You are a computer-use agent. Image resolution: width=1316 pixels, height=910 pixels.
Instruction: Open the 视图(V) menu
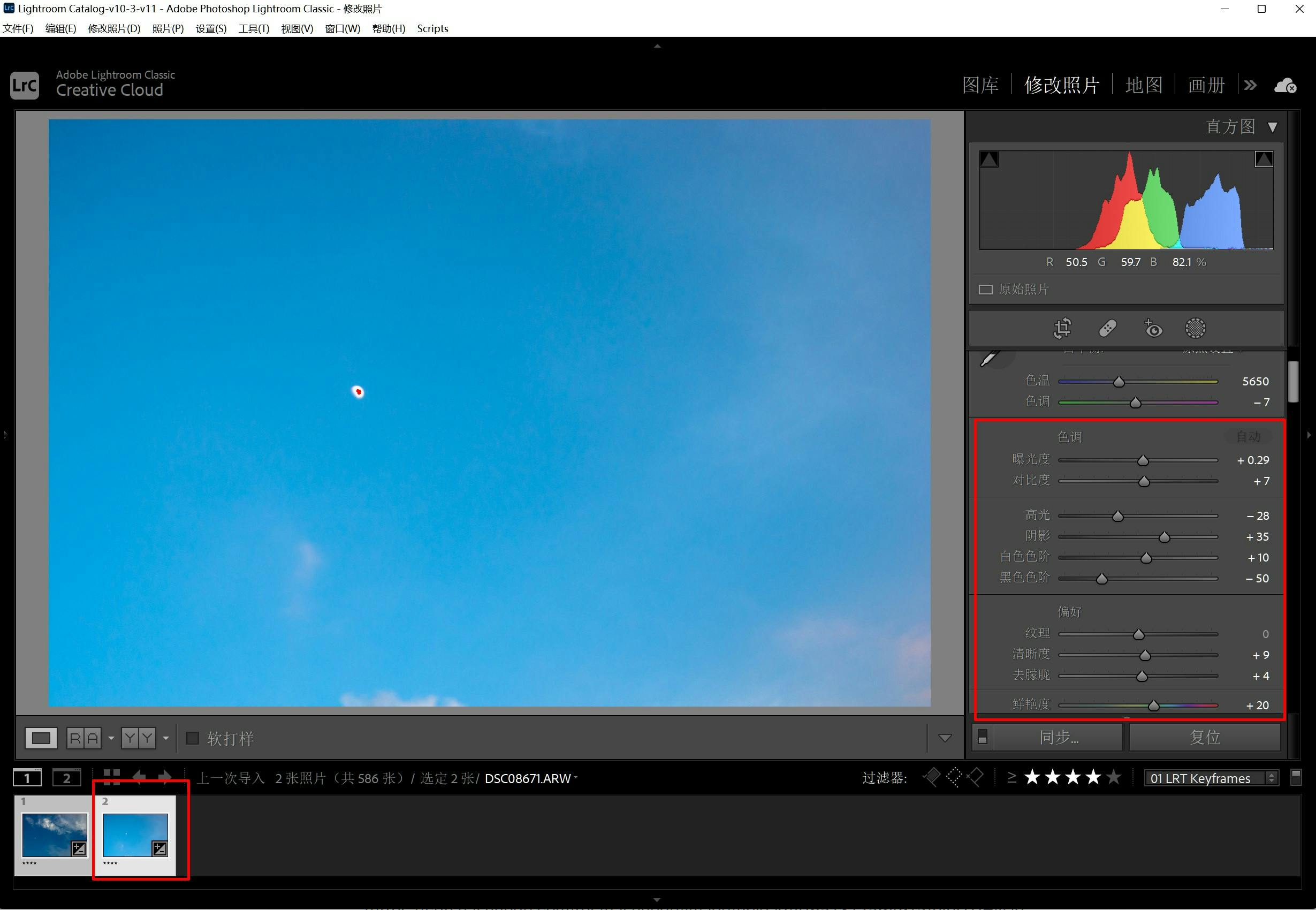click(297, 28)
